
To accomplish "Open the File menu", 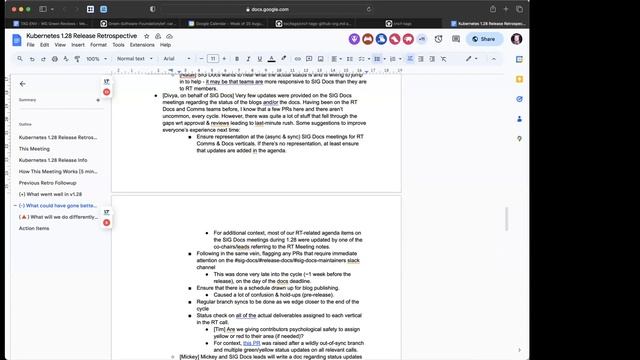I will tap(31, 45).
